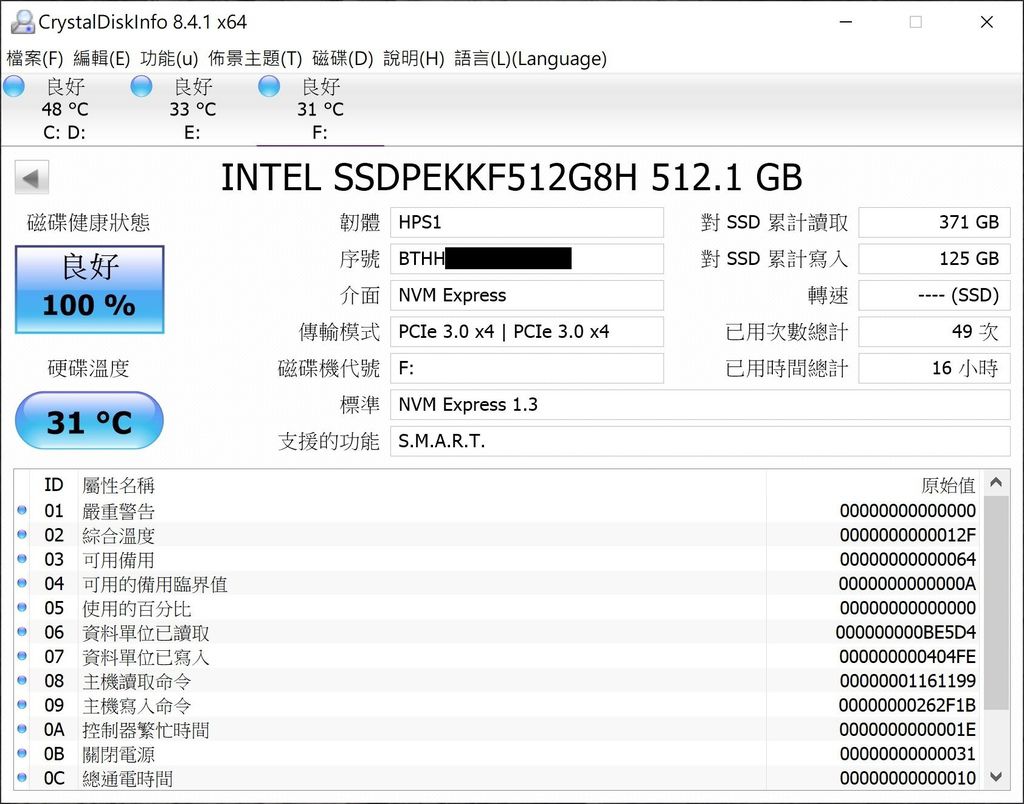Click the 序號 serial number field
Screen dimensions: 1024x804
tap(527, 258)
